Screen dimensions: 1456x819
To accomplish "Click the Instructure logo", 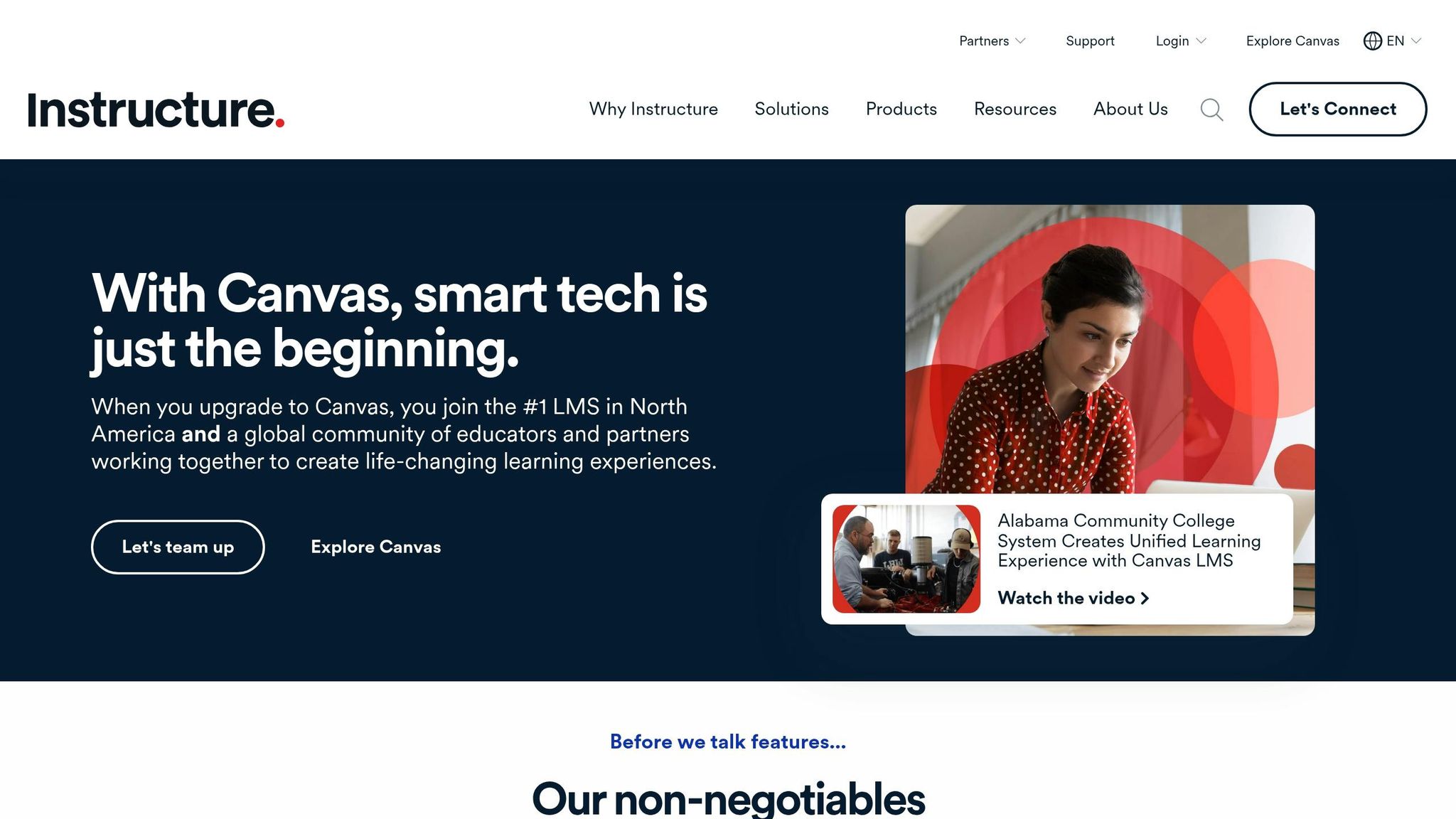I will click(x=156, y=110).
